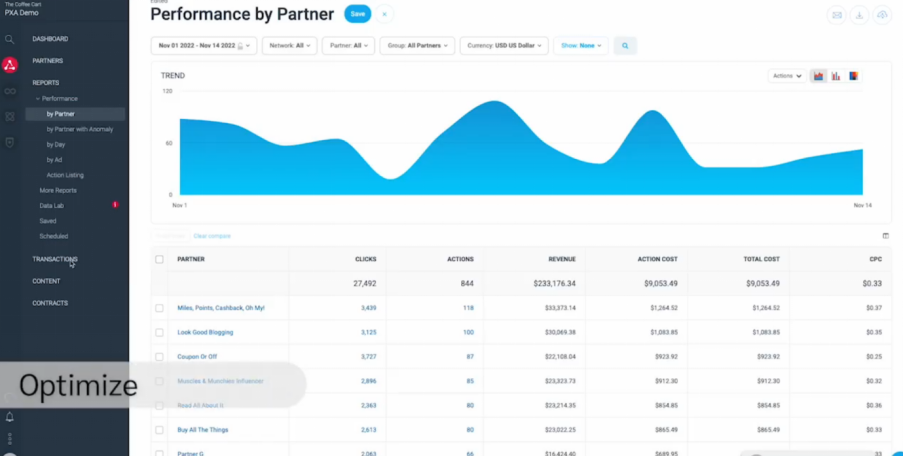Click the blue filter search magnifier button
The width and height of the screenshot is (903, 456).
pyautogui.click(x=625, y=46)
